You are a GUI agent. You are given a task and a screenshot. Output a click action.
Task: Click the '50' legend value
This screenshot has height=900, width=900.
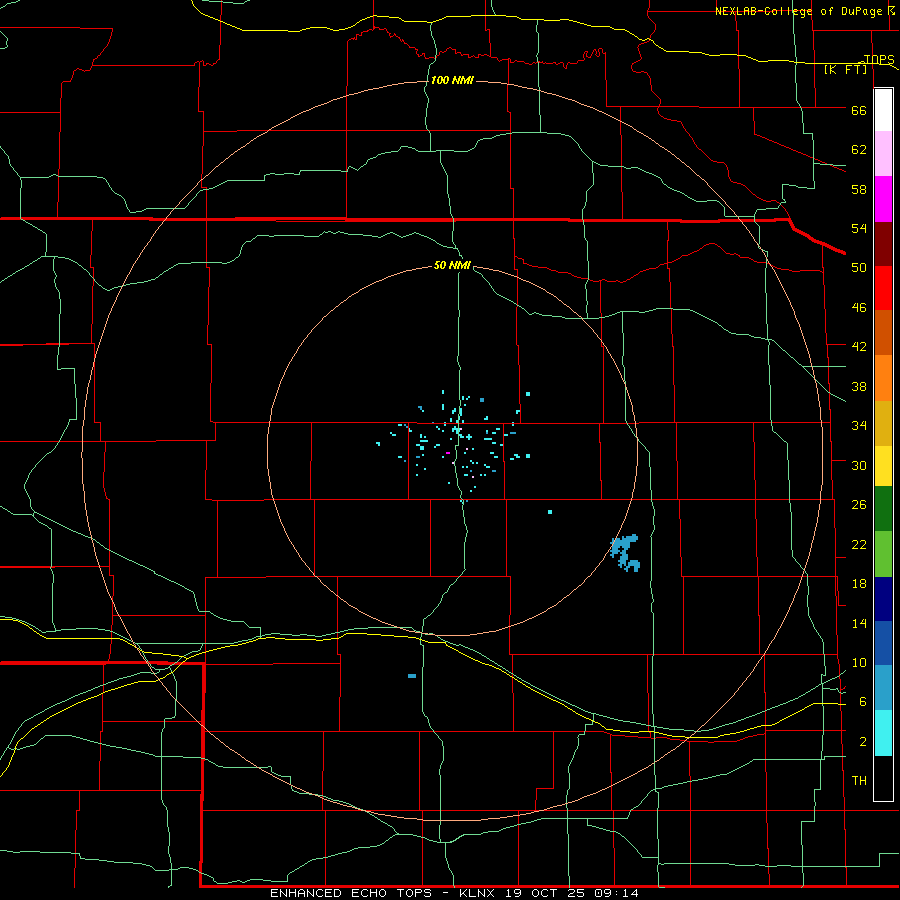click(x=859, y=268)
